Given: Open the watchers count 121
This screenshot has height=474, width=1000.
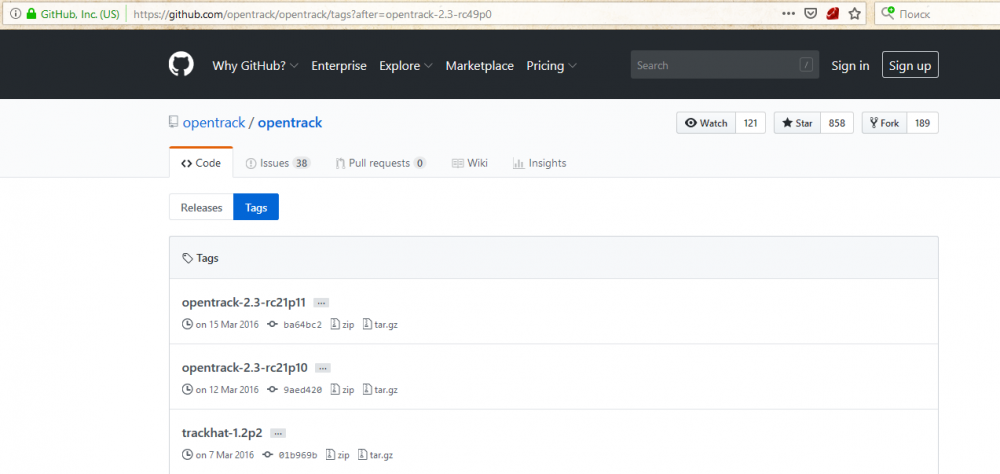Looking at the screenshot, I should pos(751,123).
